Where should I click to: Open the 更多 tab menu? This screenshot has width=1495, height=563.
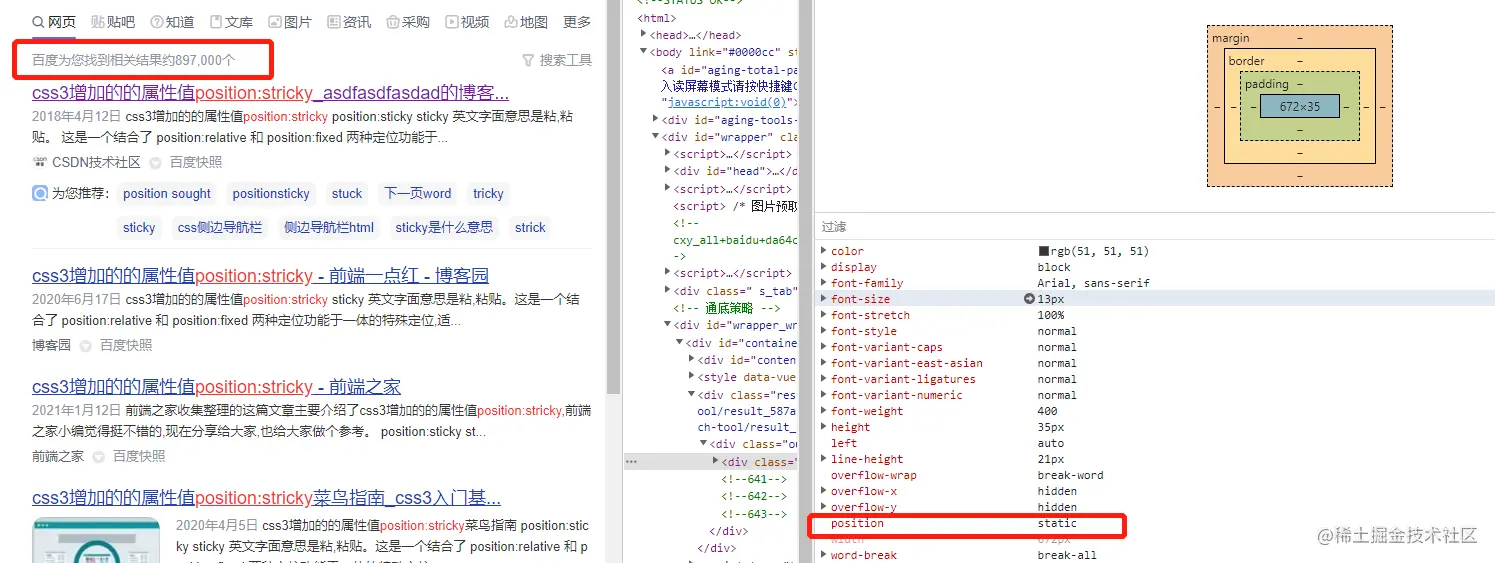577,22
